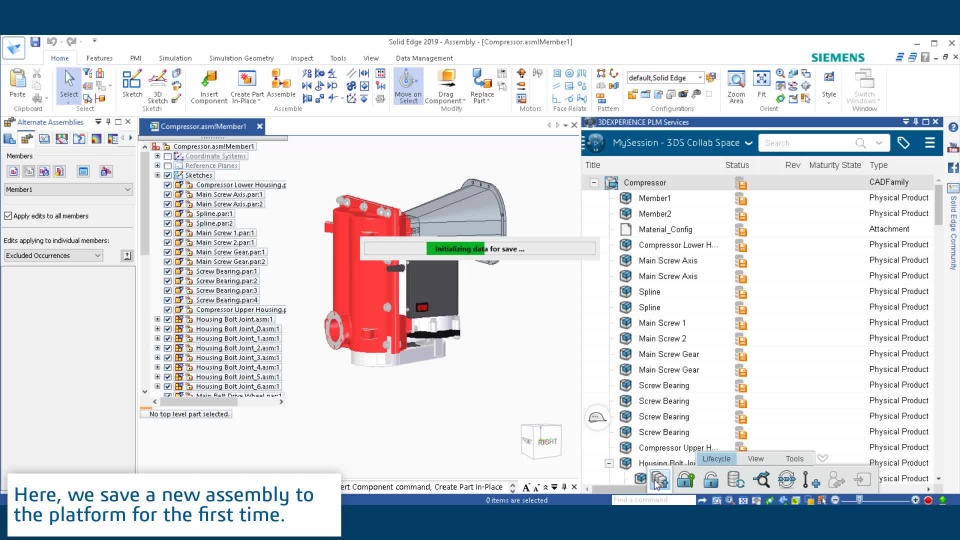Click the red record button in status bar
Screen dimensions: 960x540
tap(928, 500)
